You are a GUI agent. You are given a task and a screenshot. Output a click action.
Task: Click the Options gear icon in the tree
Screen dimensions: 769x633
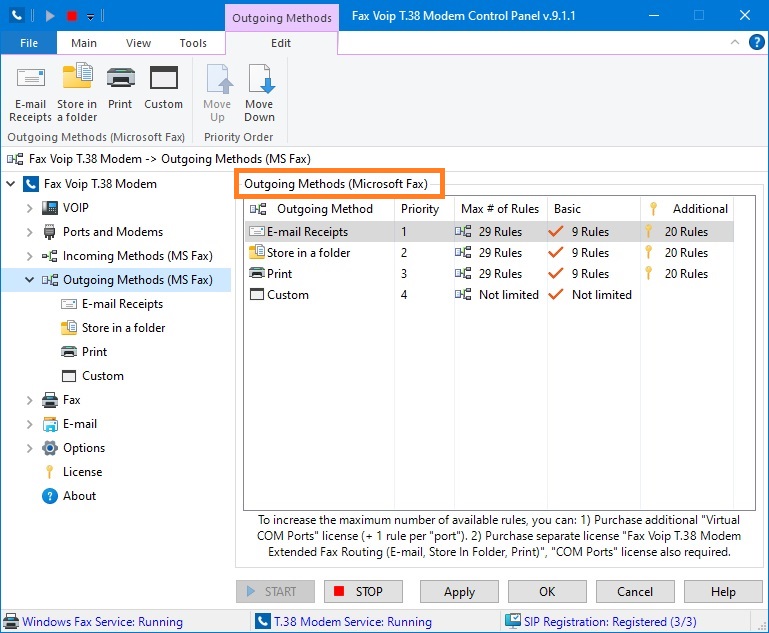[50, 448]
